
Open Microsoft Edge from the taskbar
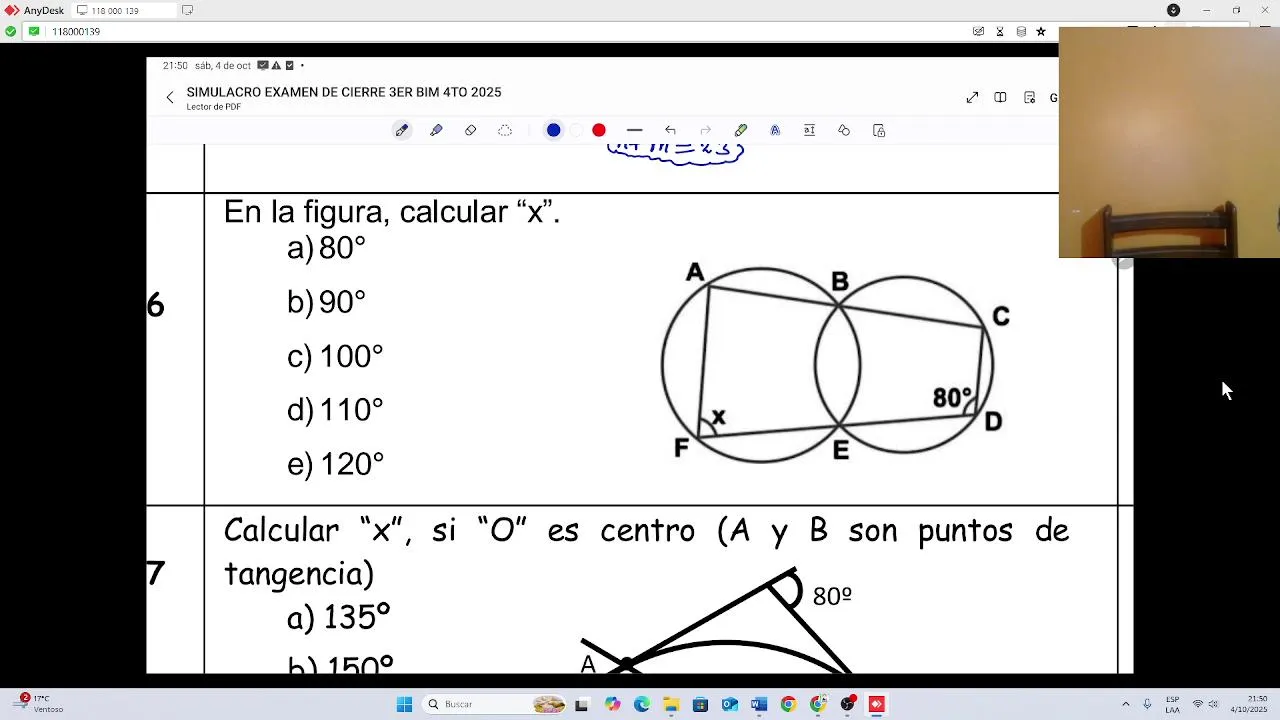point(641,704)
